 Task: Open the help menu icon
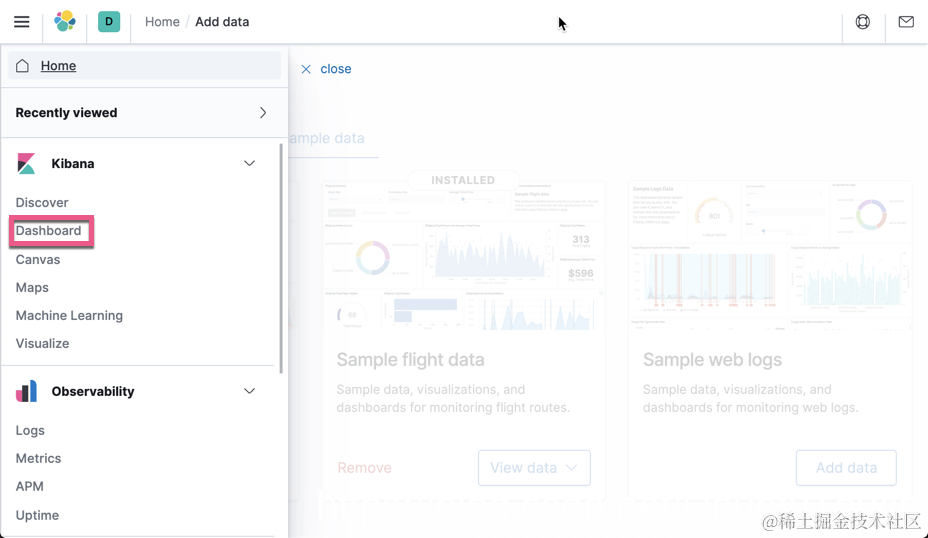863,22
